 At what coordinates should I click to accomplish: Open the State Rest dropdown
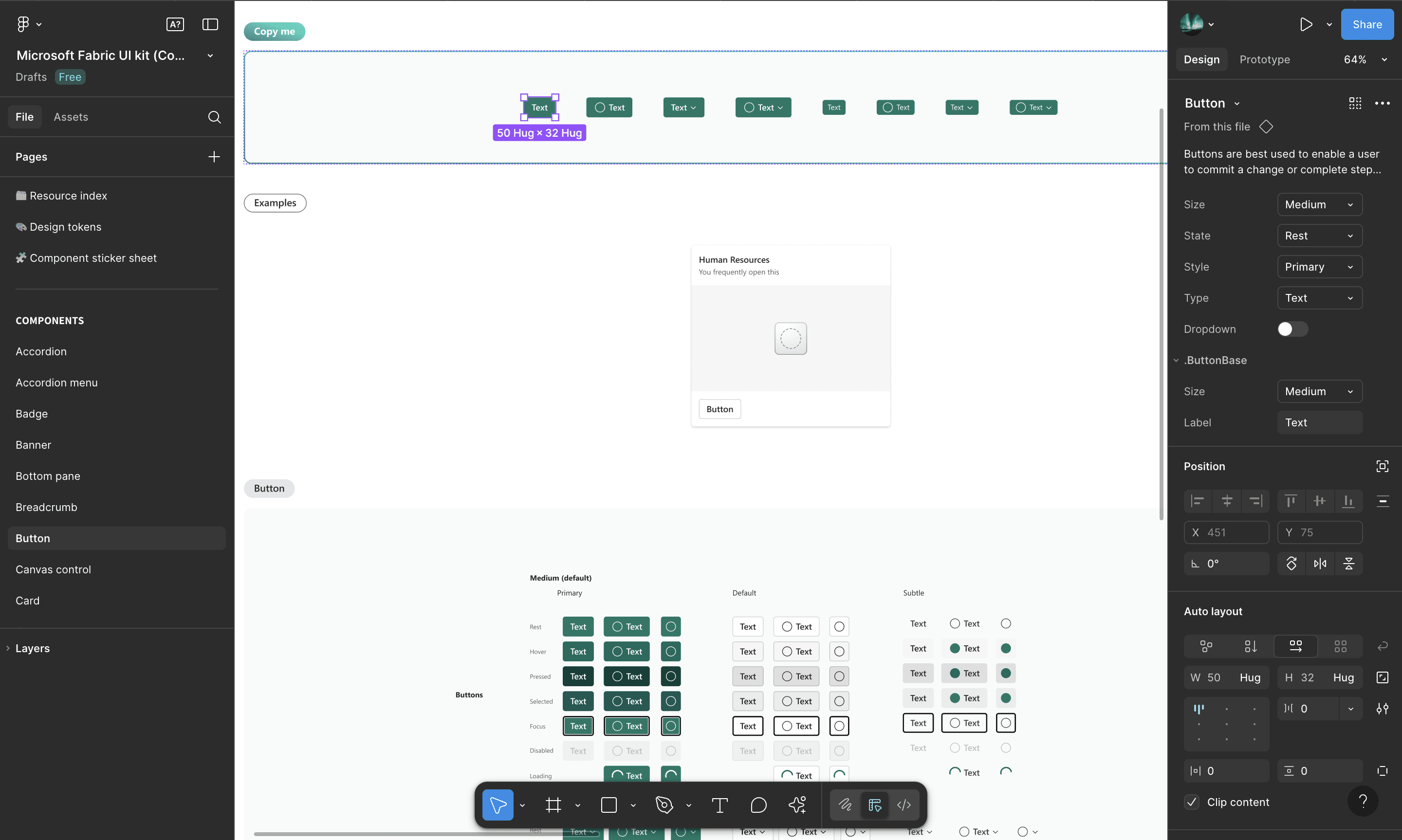click(1319, 236)
